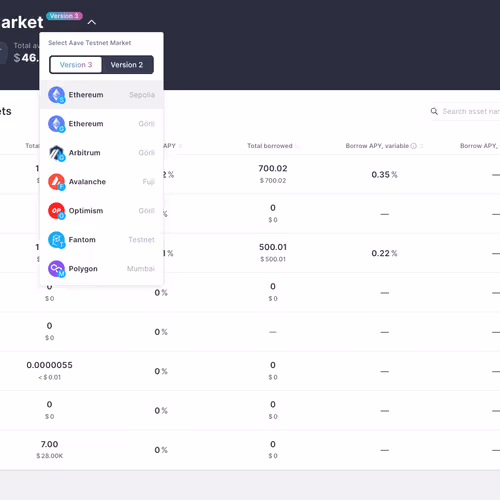Click the Fantom network logo
Image resolution: width=500 pixels, height=500 pixels.
[x=57, y=240]
